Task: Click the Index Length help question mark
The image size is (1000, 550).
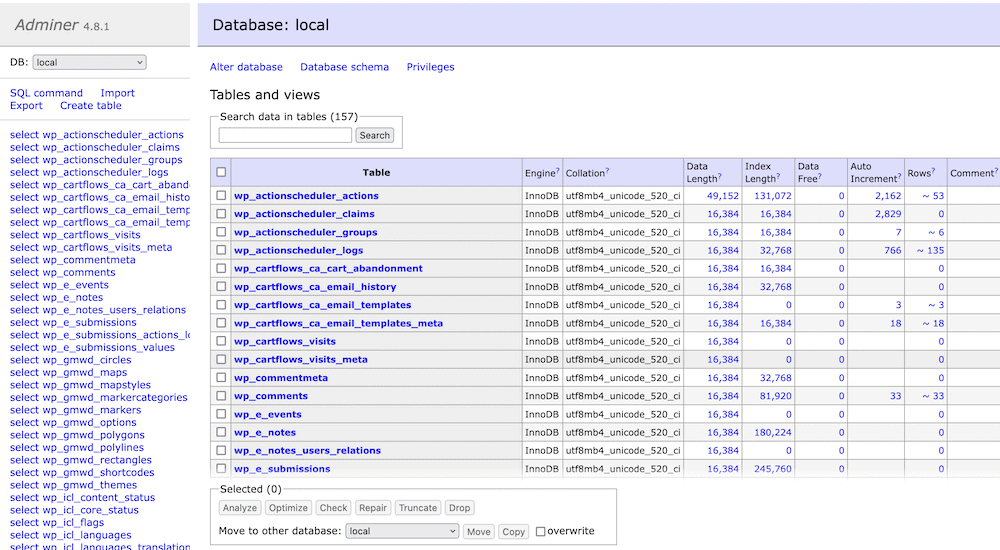Action: pos(778,176)
